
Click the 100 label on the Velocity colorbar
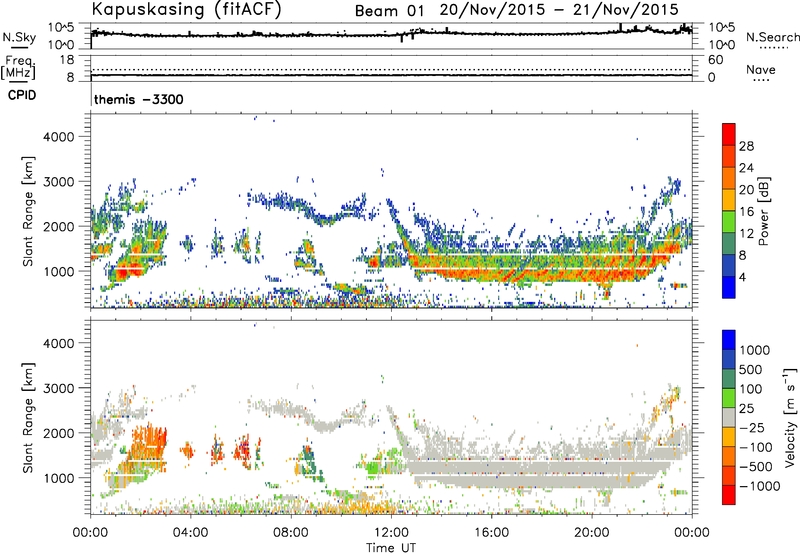click(x=751, y=389)
